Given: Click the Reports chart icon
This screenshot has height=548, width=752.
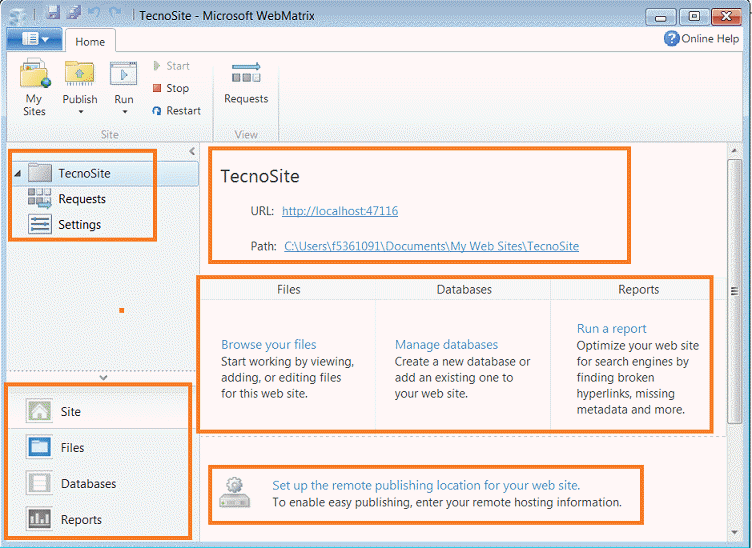Looking at the screenshot, I should coord(39,519).
